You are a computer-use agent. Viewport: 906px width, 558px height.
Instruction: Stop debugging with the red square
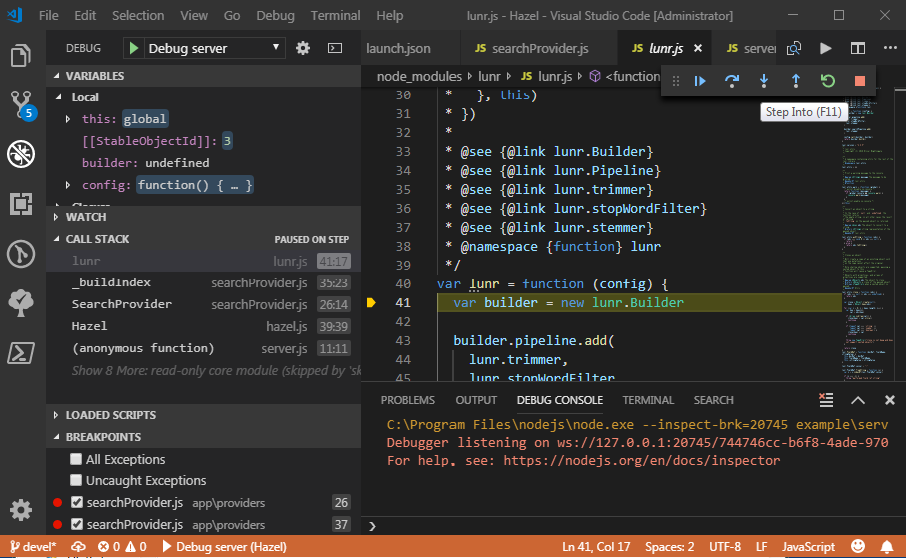coord(860,81)
